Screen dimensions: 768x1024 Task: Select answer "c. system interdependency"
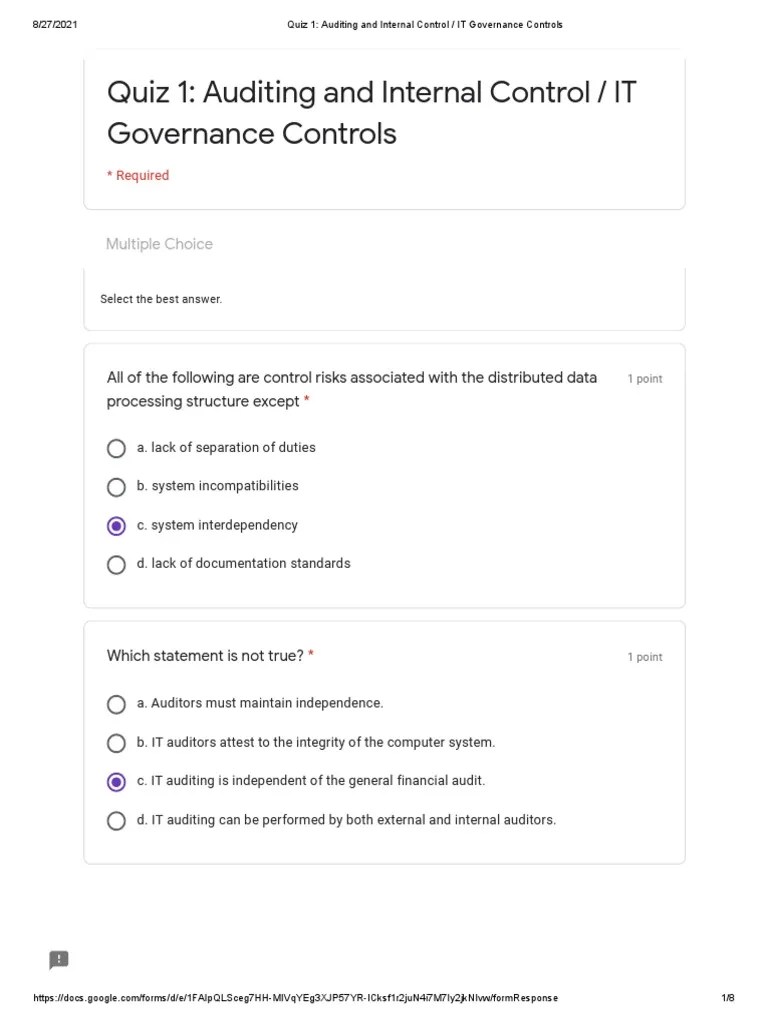tap(116, 525)
